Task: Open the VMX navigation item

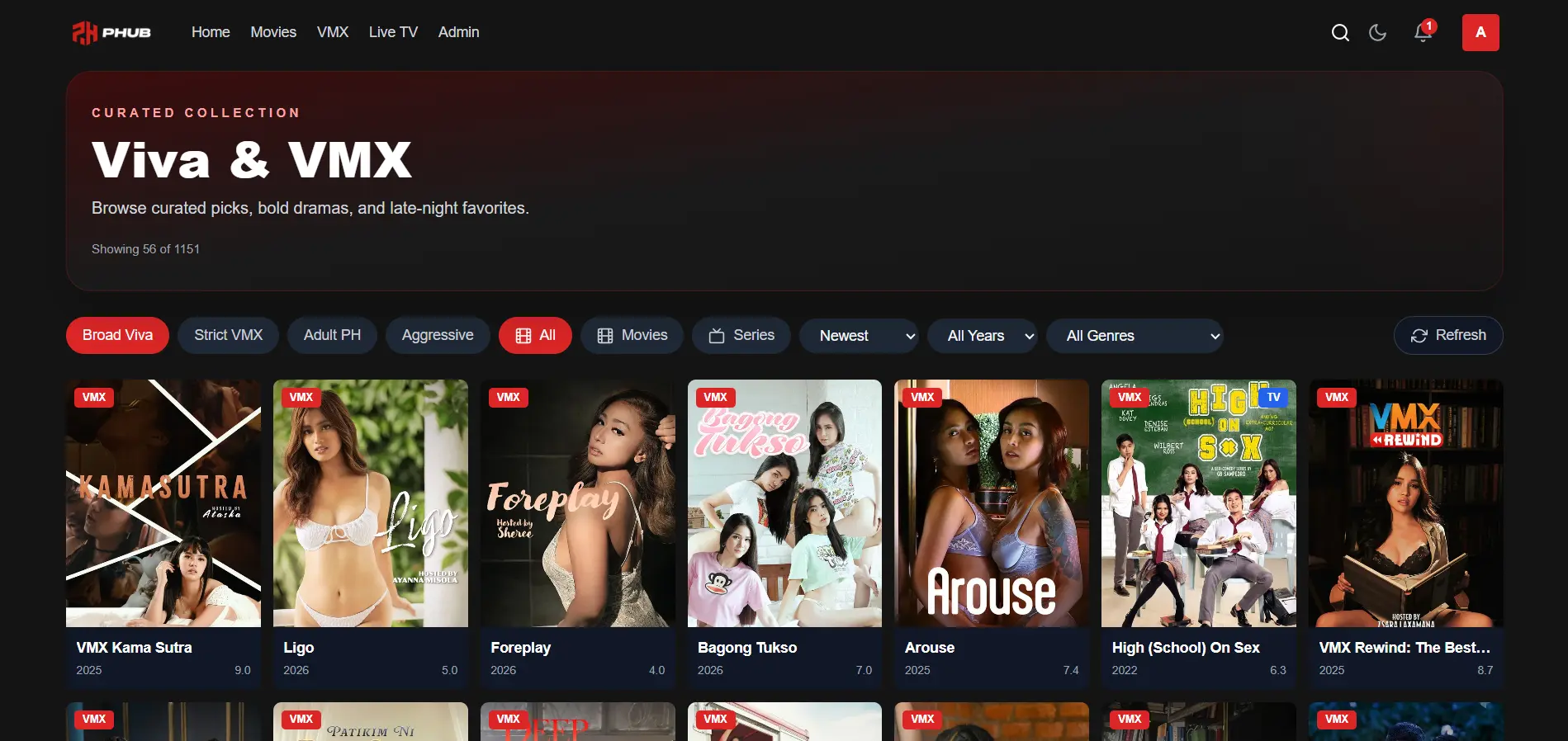Action: [x=333, y=32]
